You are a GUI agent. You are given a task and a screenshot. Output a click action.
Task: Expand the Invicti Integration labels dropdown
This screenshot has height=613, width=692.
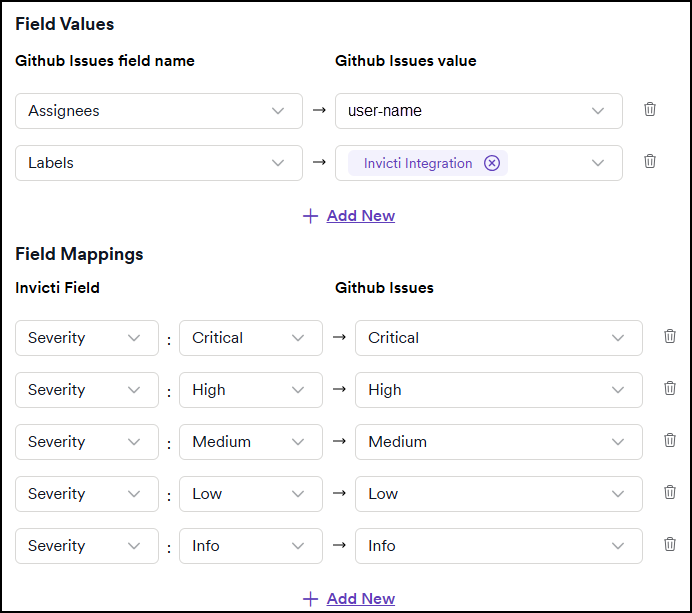(598, 163)
